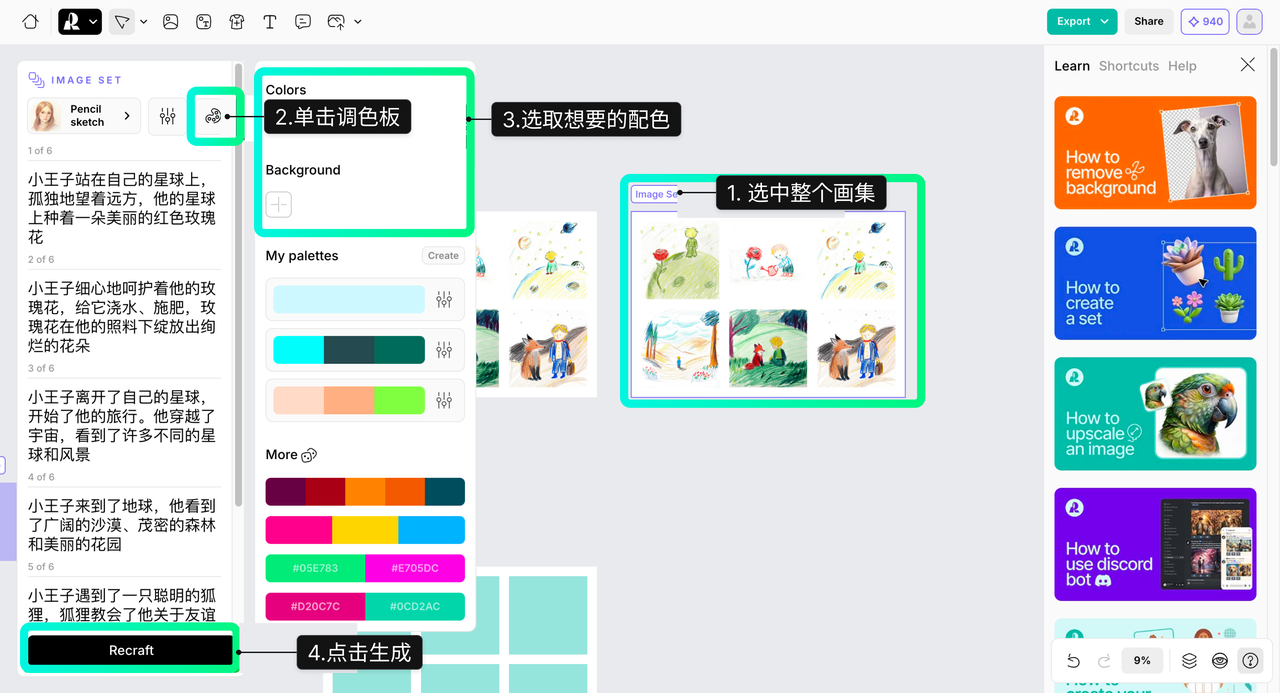Open the Export dropdown
This screenshot has width=1280, height=693.
coord(1082,21)
